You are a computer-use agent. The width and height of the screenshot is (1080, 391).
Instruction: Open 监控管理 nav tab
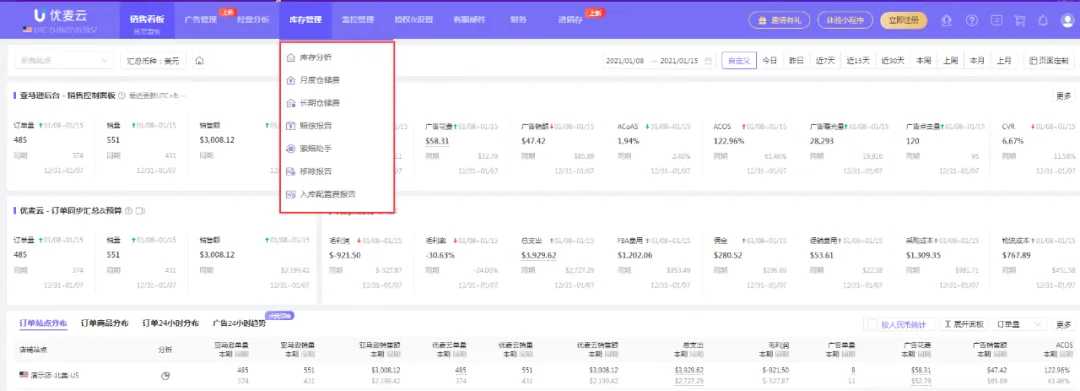pyautogui.click(x=357, y=20)
